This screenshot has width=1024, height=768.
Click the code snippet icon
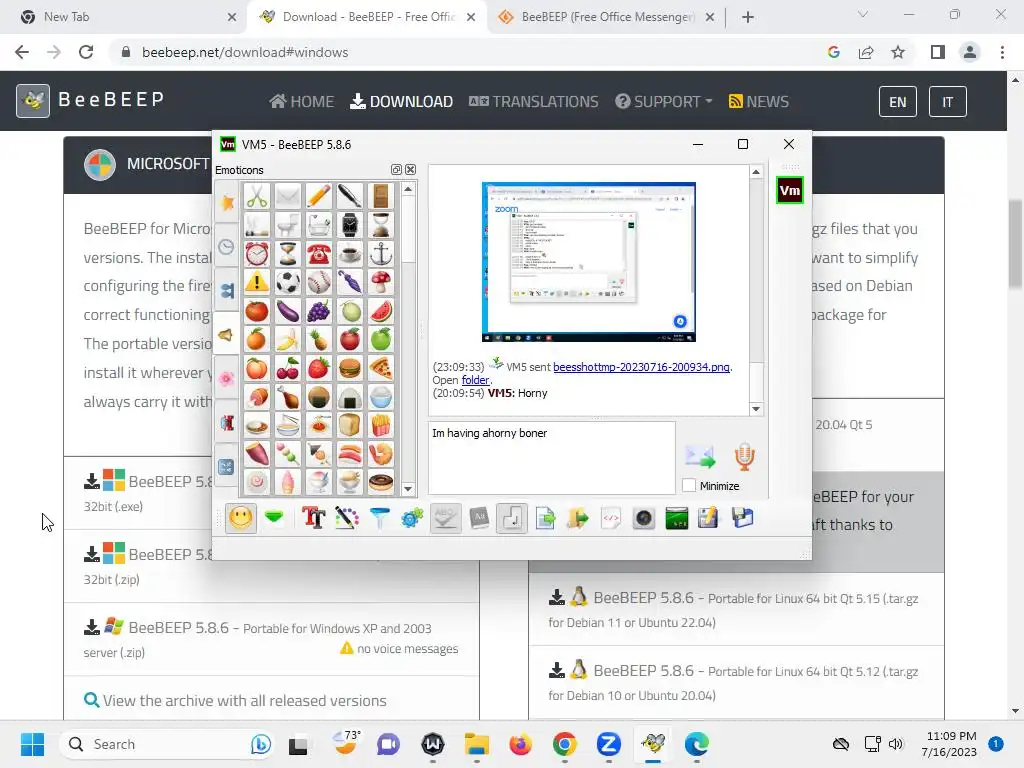pyautogui.click(x=611, y=519)
